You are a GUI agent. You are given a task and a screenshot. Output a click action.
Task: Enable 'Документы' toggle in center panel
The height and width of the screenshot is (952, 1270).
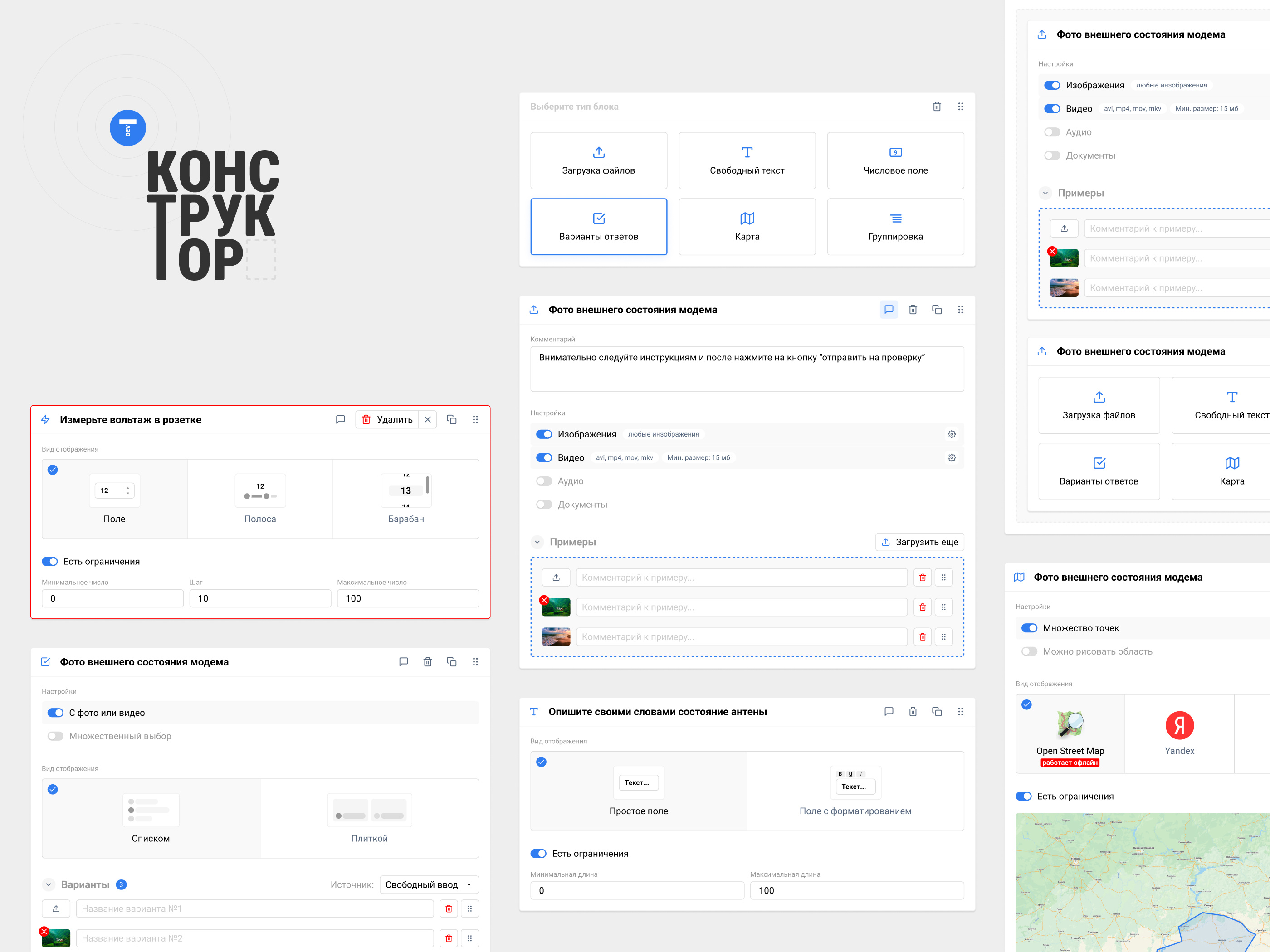tap(544, 505)
